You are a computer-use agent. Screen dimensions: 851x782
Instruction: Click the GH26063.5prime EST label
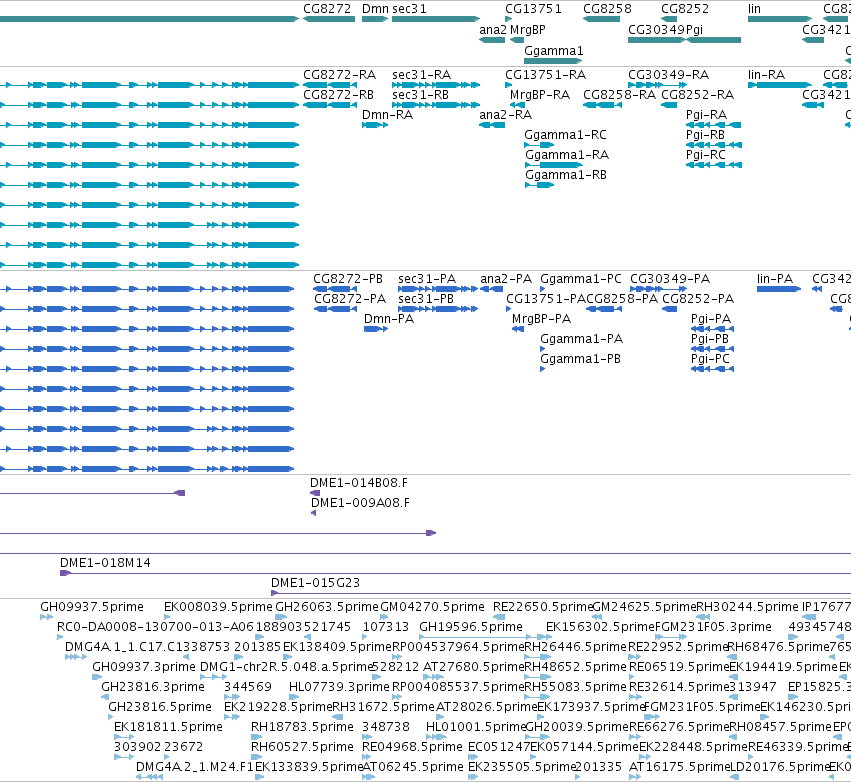(327, 607)
